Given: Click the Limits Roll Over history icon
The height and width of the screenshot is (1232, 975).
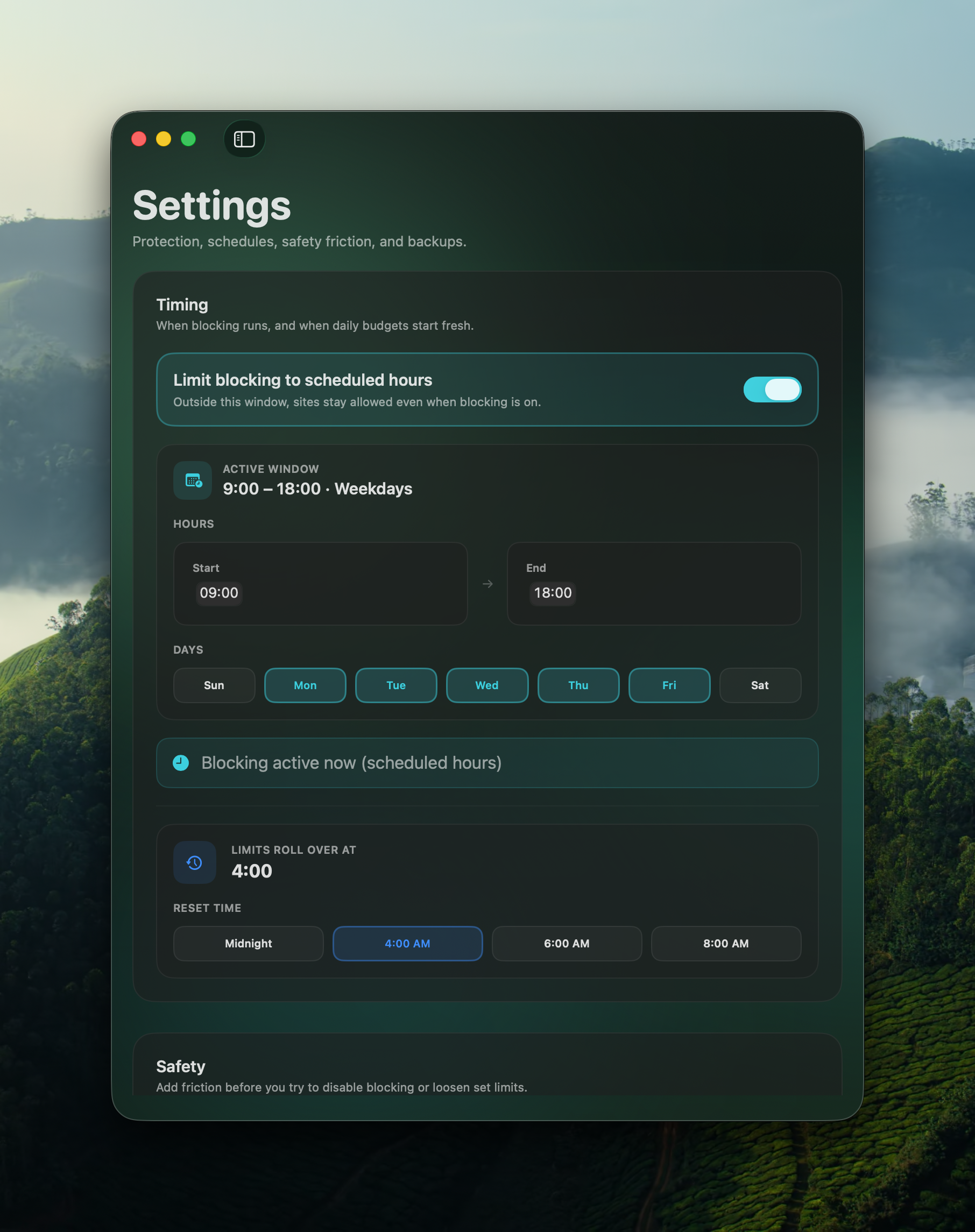Looking at the screenshot, I should (195, 862).
